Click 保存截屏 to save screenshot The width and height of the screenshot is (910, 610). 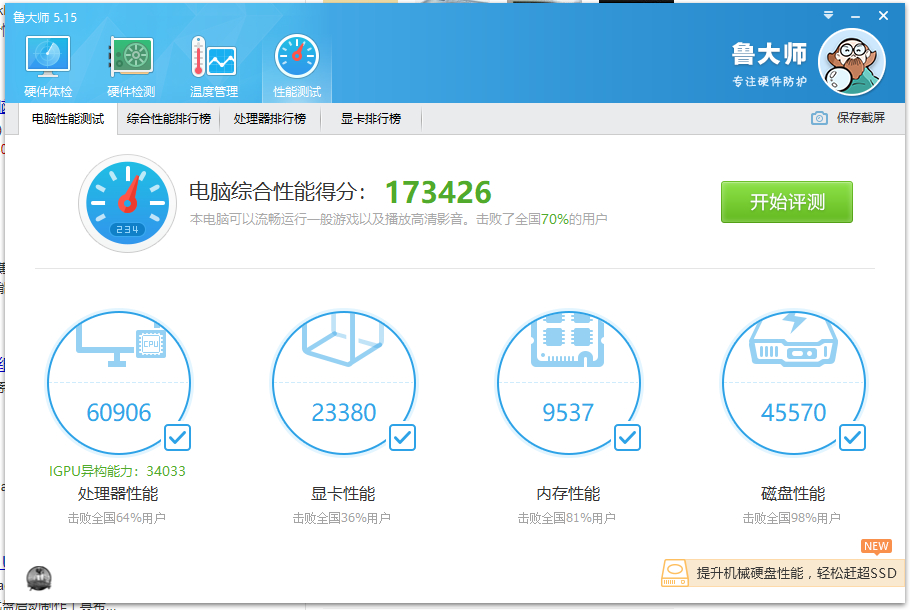(x=861, y=118)
